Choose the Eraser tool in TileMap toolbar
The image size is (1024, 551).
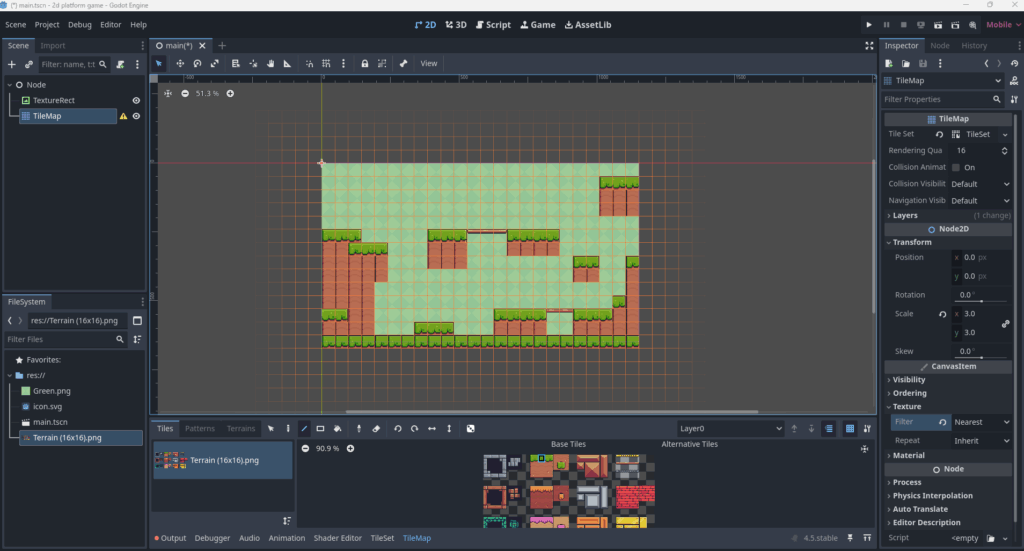click(376, 429)
